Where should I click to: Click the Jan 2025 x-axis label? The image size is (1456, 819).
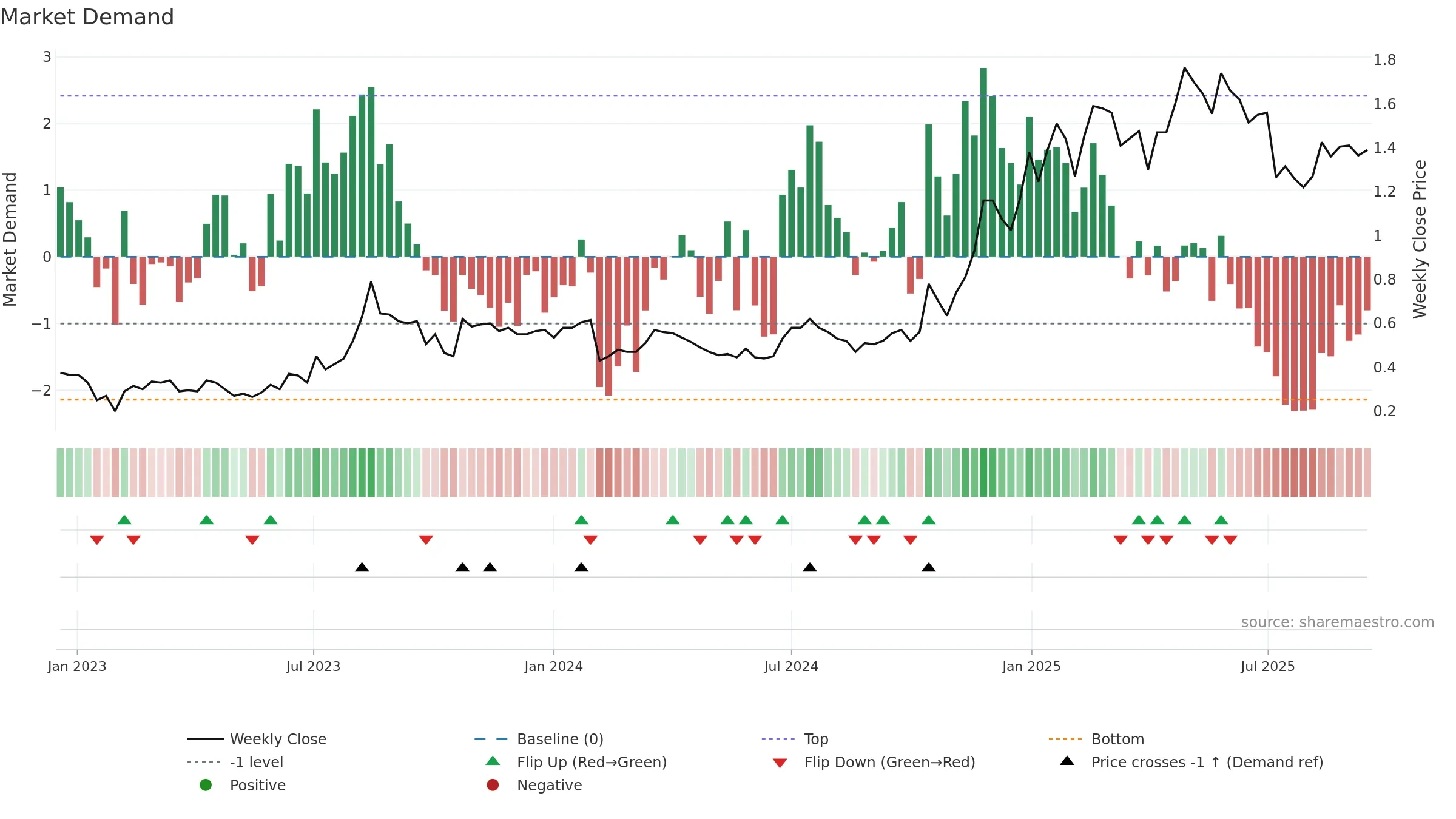tap(1031, 666)
